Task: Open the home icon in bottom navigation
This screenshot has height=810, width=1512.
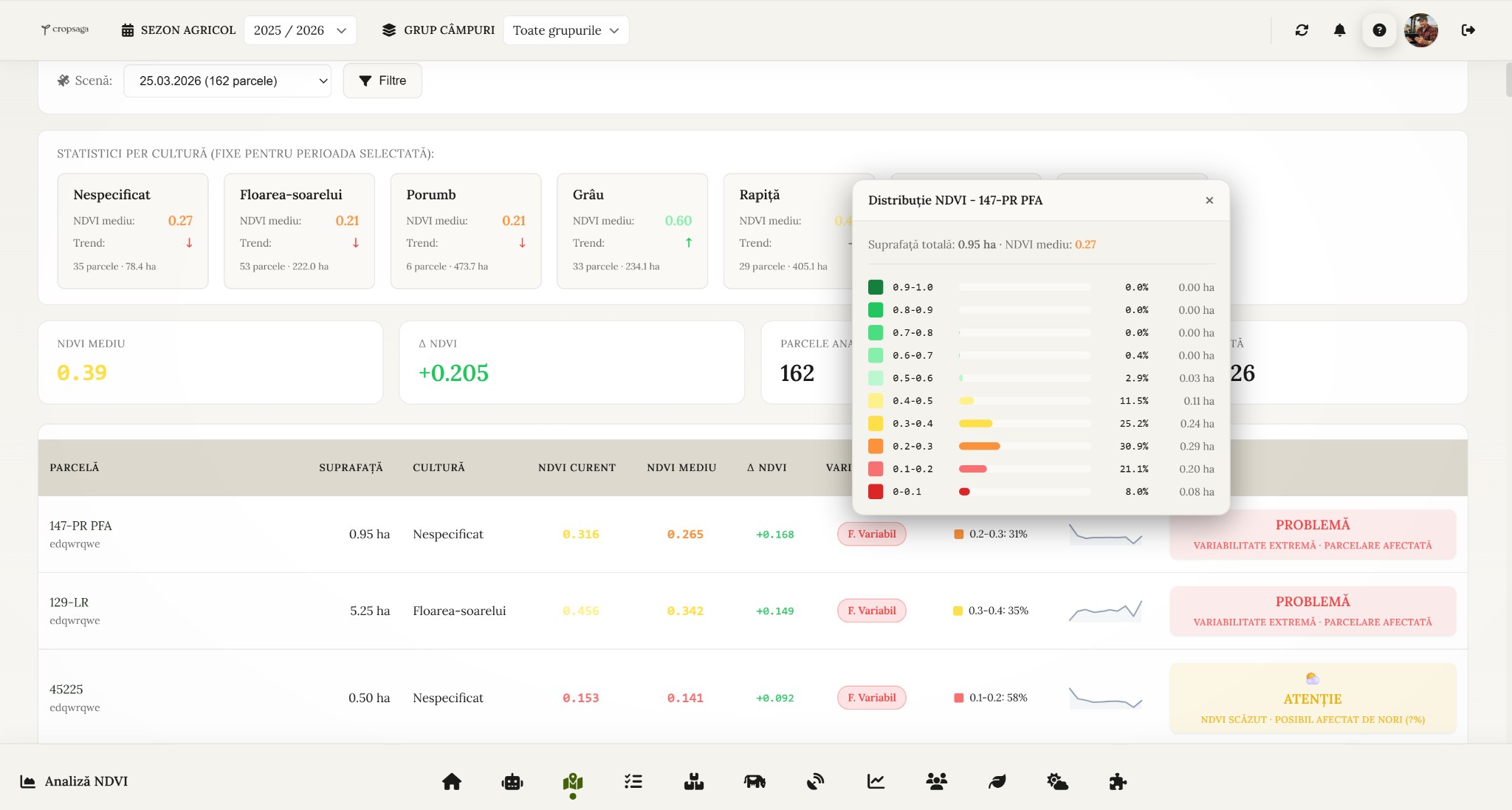Action: [x=452, y=781]
